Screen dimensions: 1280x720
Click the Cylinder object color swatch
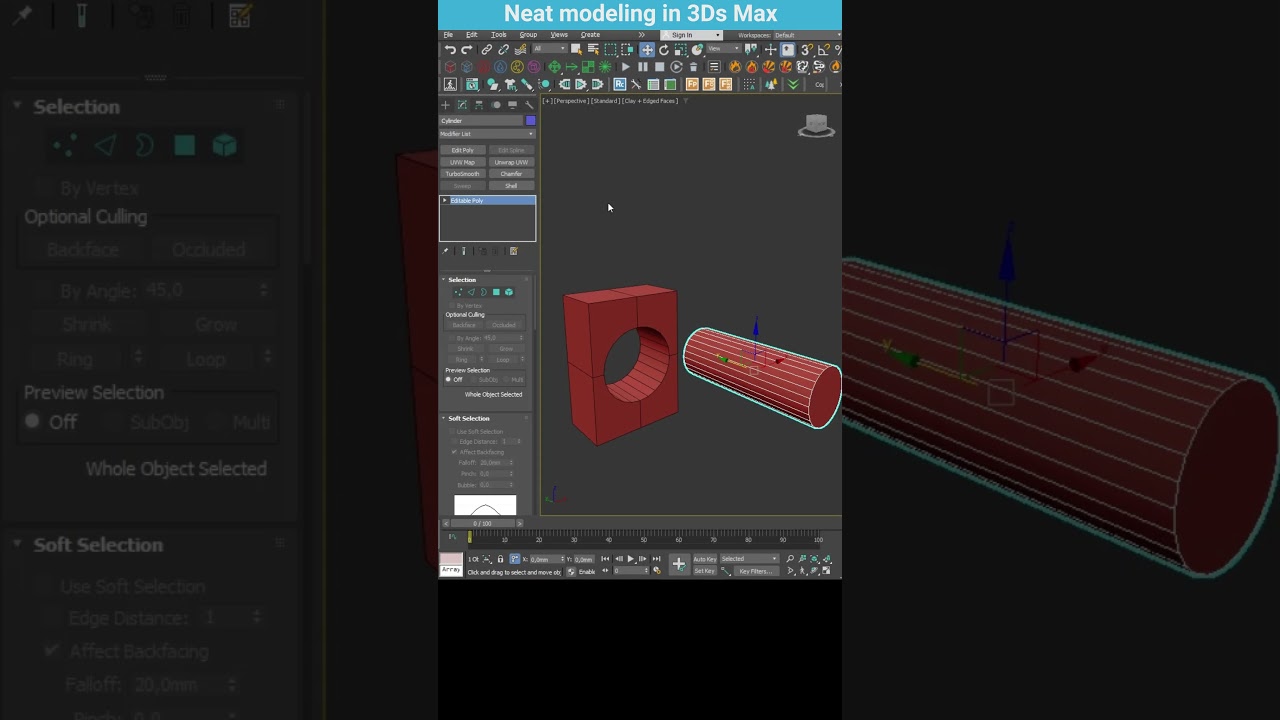click(x=530, y=121)
